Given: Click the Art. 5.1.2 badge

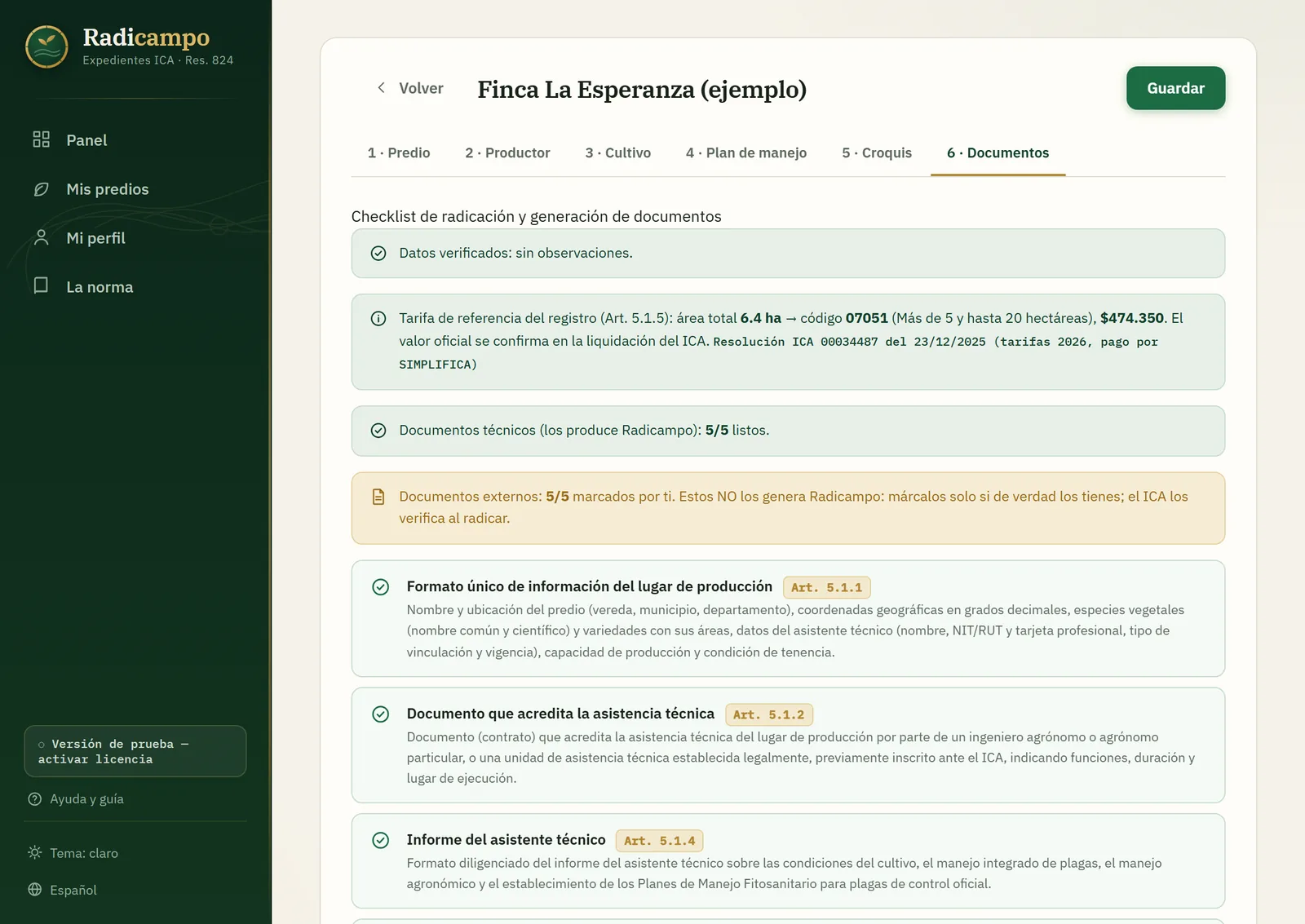Looking at the screenshot, I should [768, 714].
